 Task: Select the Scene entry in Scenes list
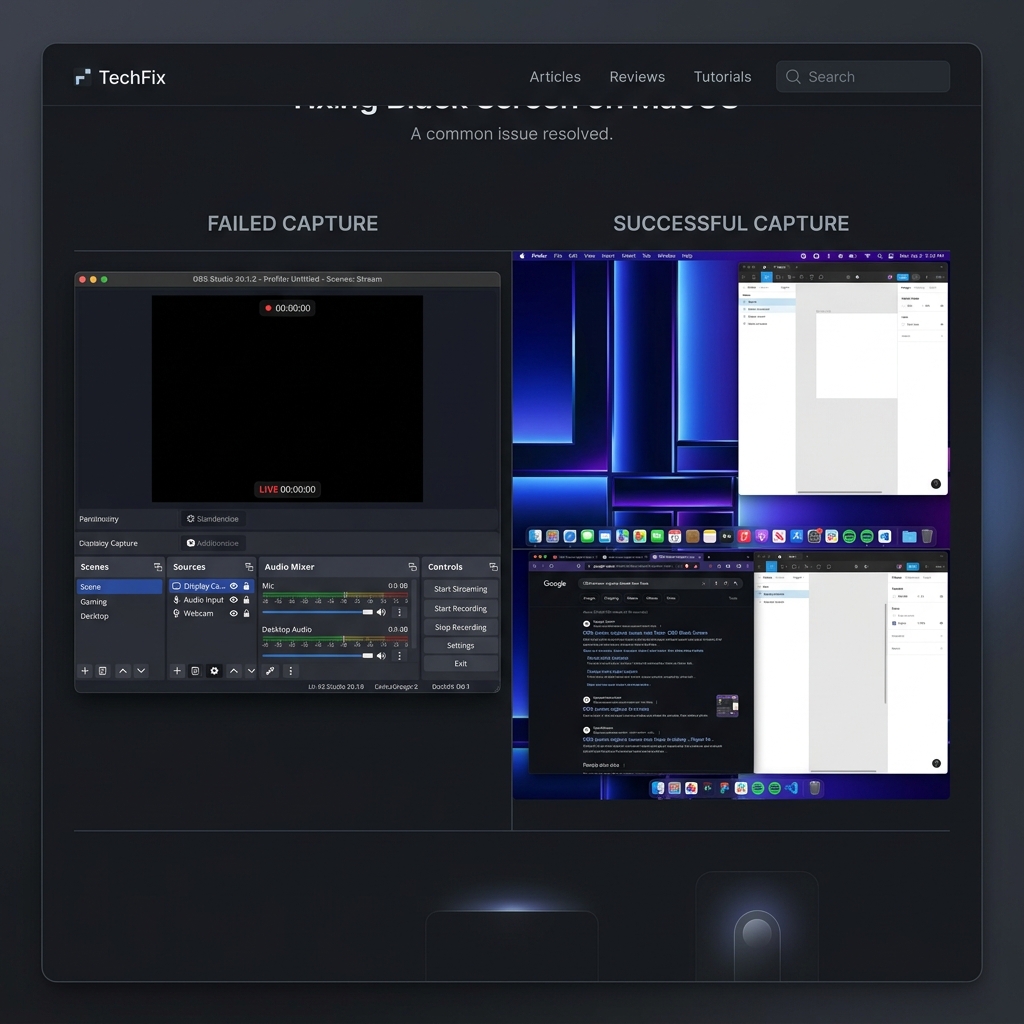click(x=120, y=586)
